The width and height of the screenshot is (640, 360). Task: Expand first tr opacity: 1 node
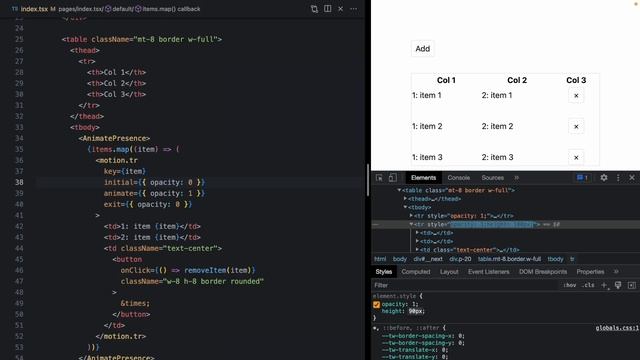tap(411, 216)
